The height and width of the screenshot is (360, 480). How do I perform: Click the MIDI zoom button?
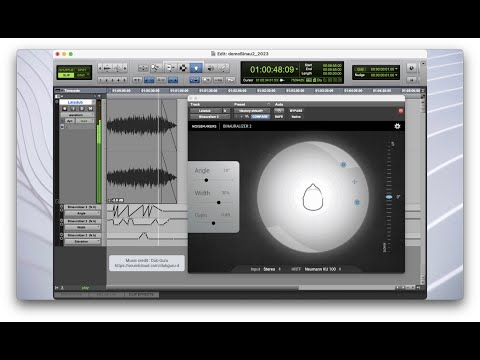(x=117, y=68)
